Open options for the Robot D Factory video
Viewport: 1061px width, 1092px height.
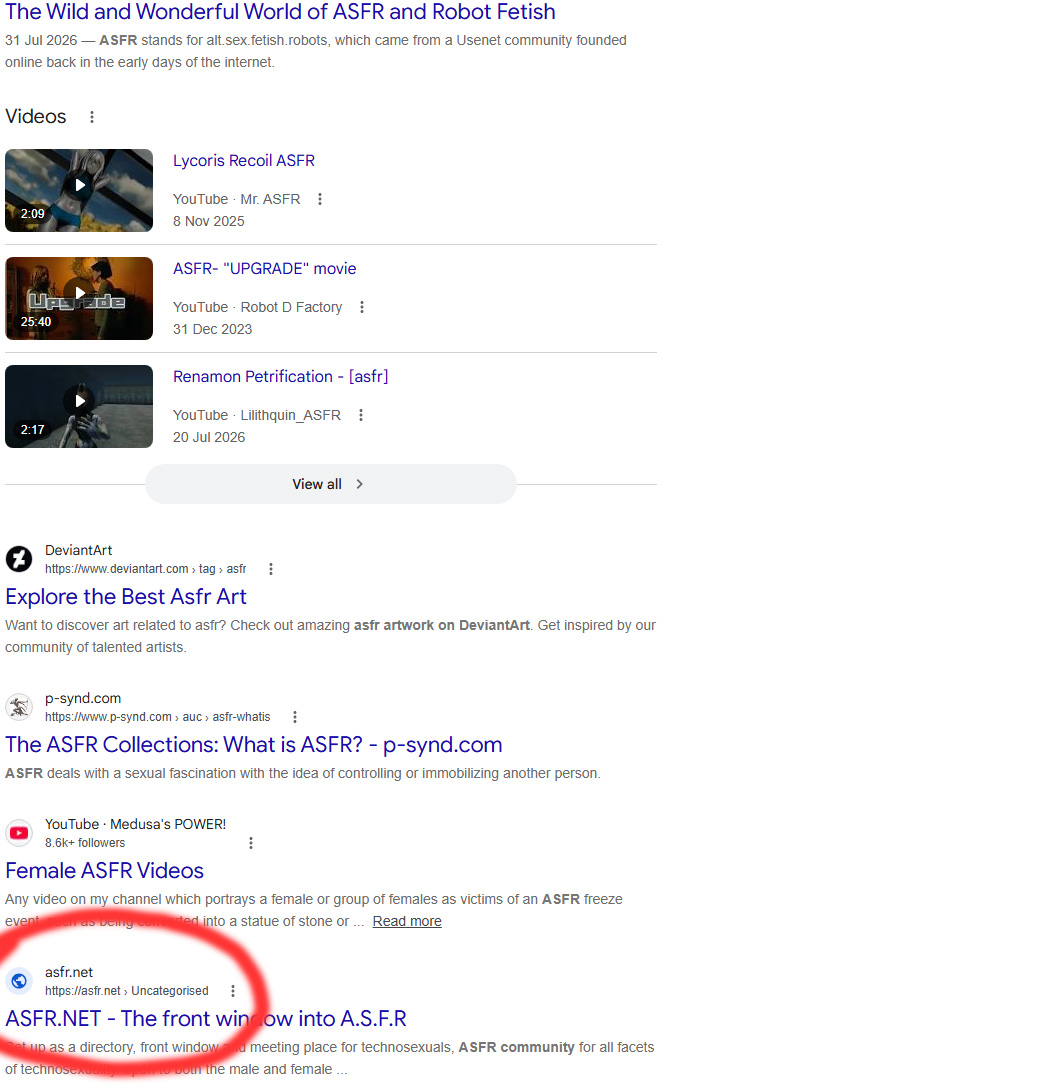pyautogui.click(x=362, y=307)
